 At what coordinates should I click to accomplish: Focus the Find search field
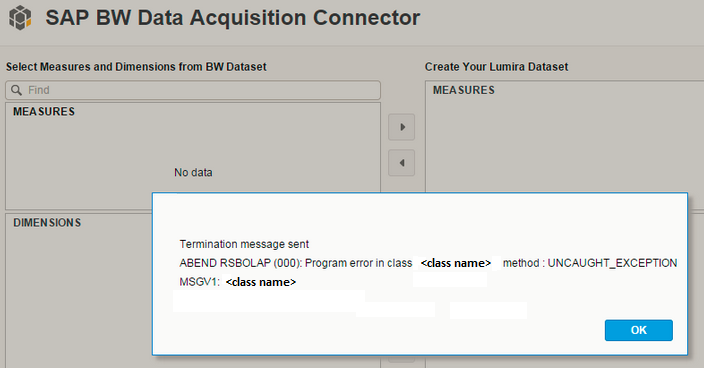tap(193, 90)
